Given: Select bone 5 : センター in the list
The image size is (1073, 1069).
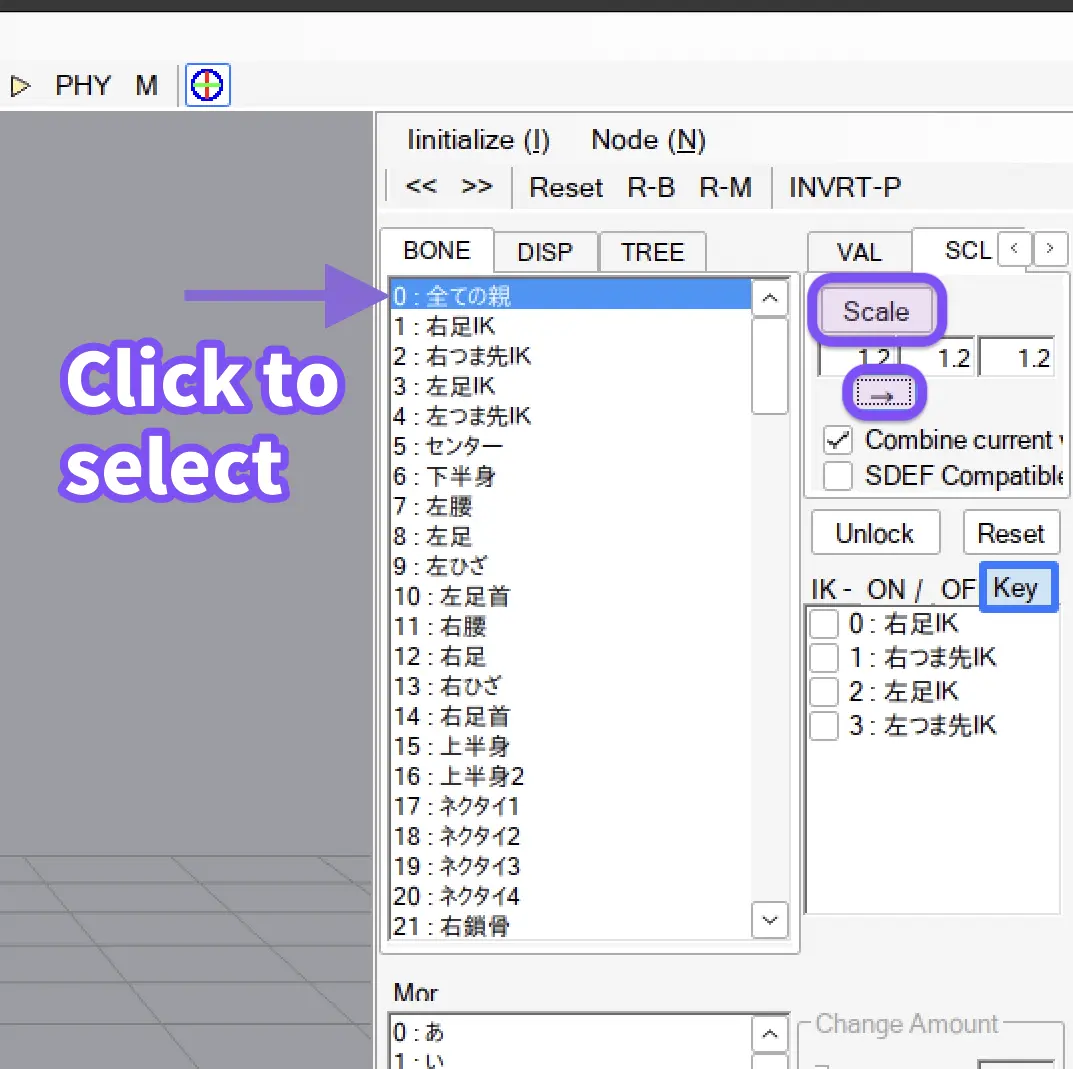Looking at the screenshot, I should [x=570, y=446].
